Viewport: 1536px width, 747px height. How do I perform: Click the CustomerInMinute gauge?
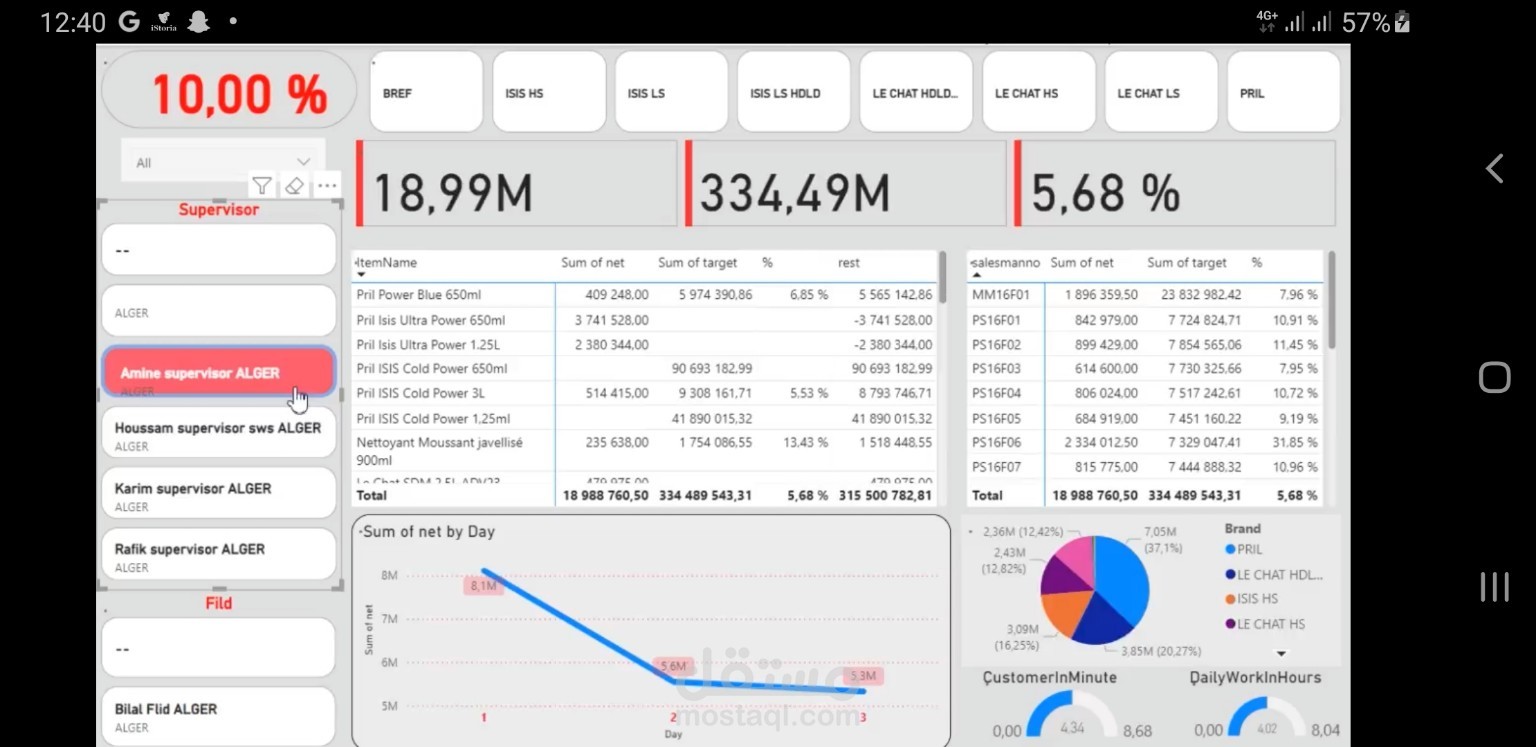[x=1072, y=714]
